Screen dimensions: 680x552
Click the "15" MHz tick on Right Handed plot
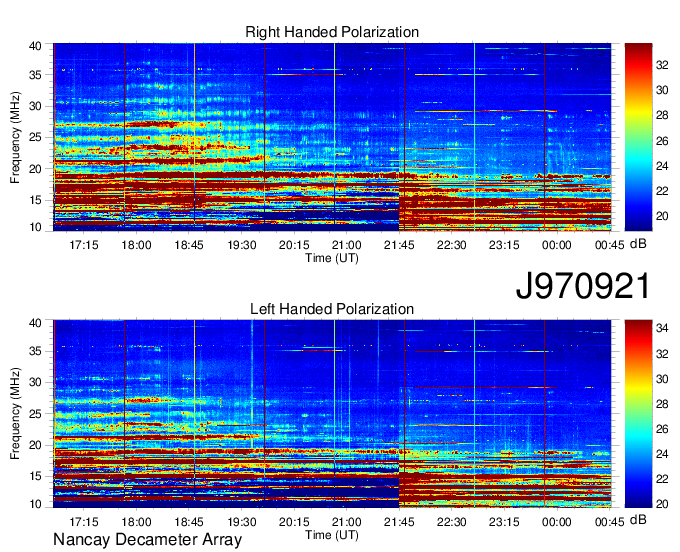35,200
